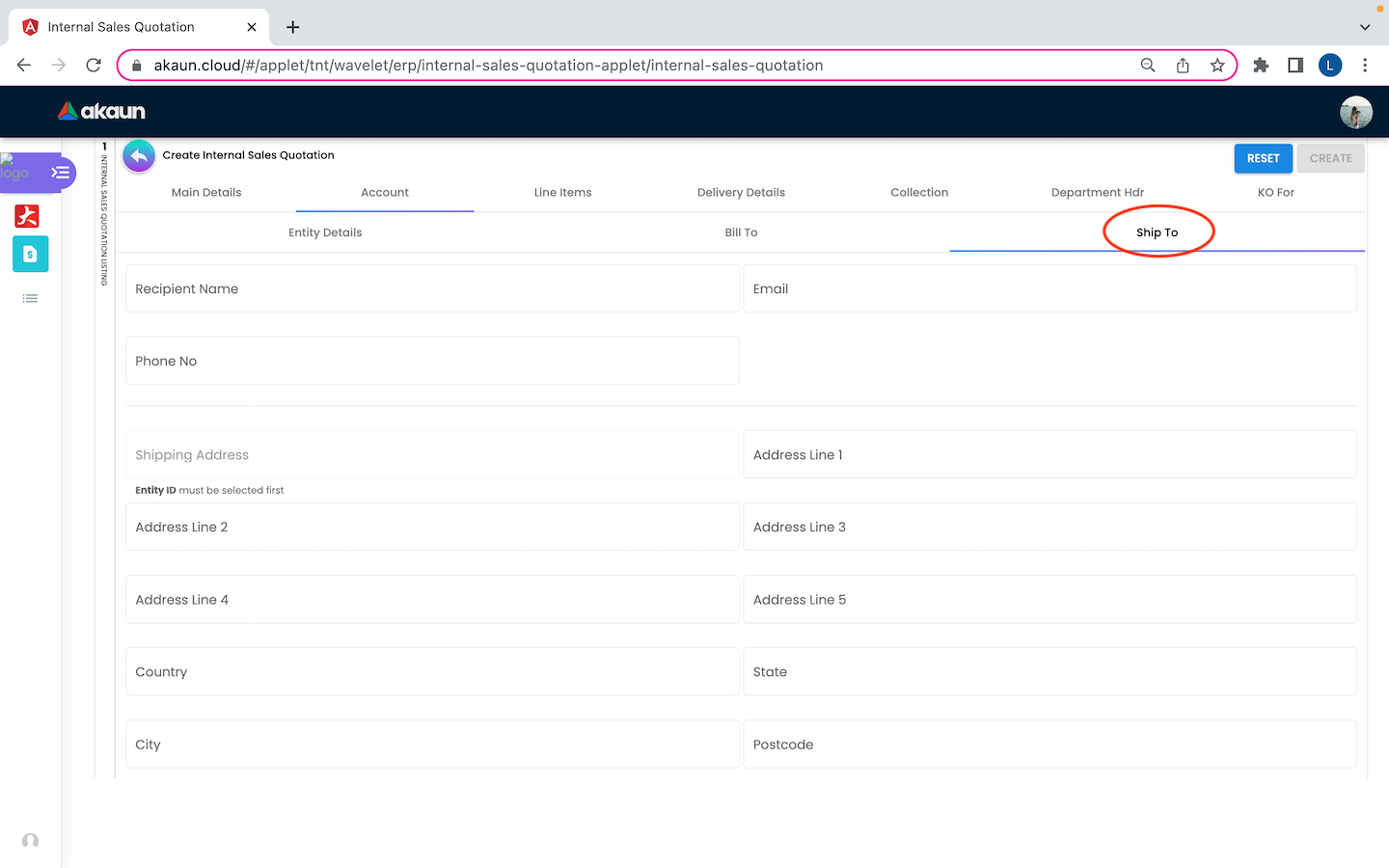Image resolution: width=1389 pixels, height=868 pixels.
Task: Open the red PDF applet icon
Action: point(27,216)
